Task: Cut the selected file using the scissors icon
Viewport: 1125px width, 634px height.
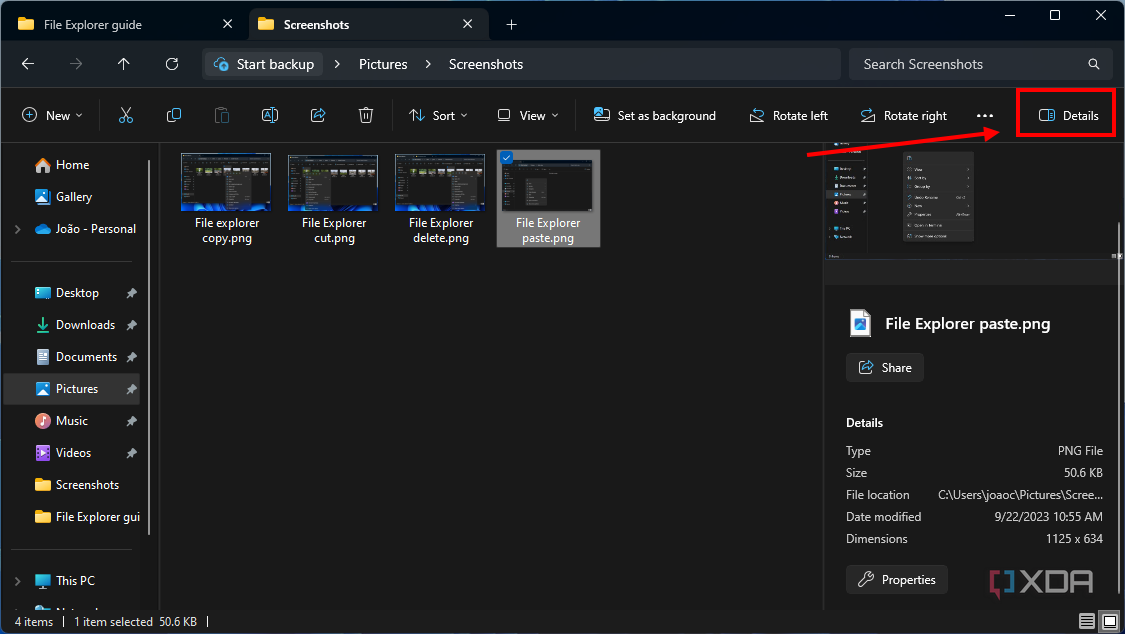Action: tap(125, 115)
